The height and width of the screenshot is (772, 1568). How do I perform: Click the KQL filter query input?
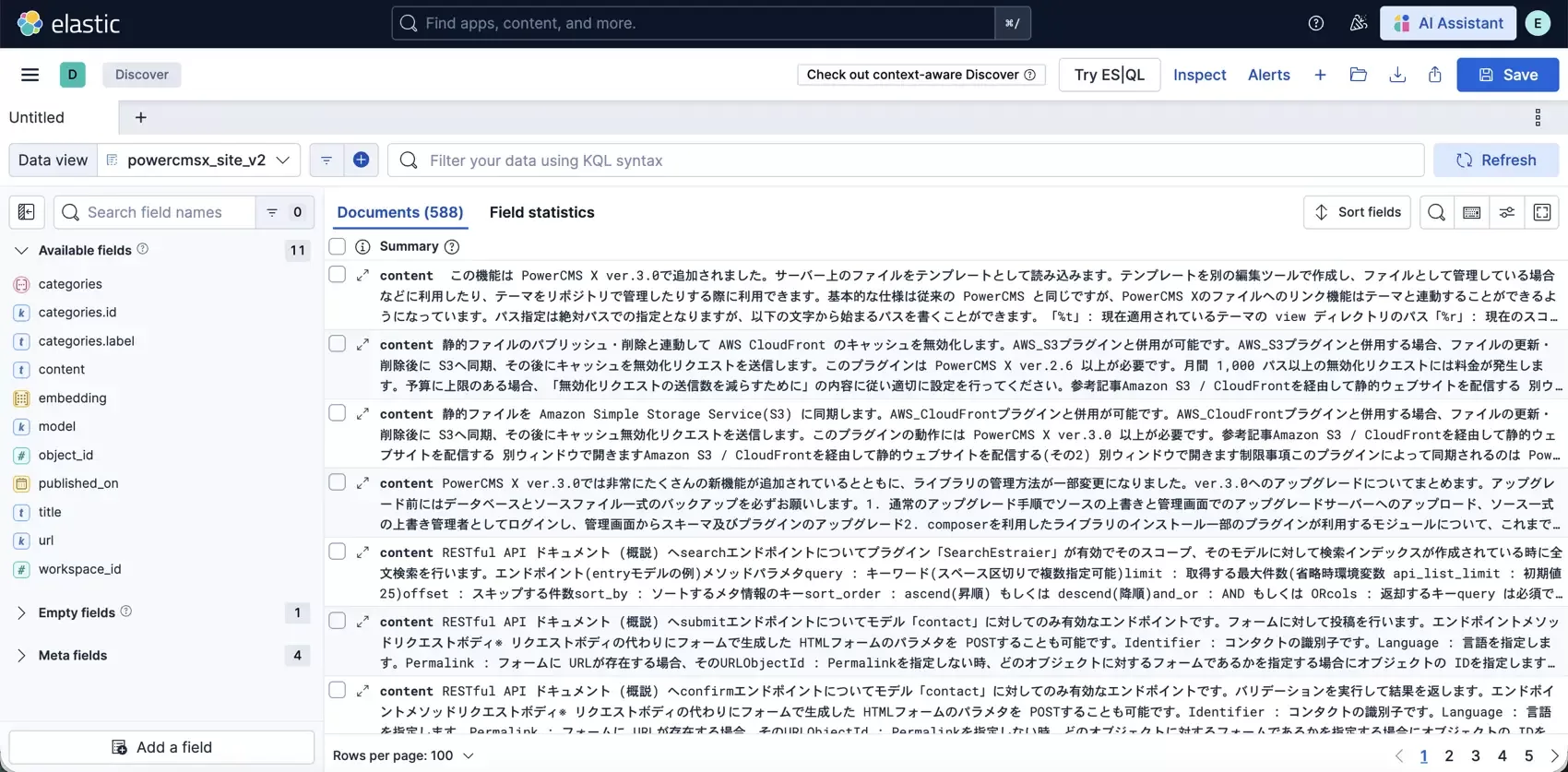[x=906, y=160]
